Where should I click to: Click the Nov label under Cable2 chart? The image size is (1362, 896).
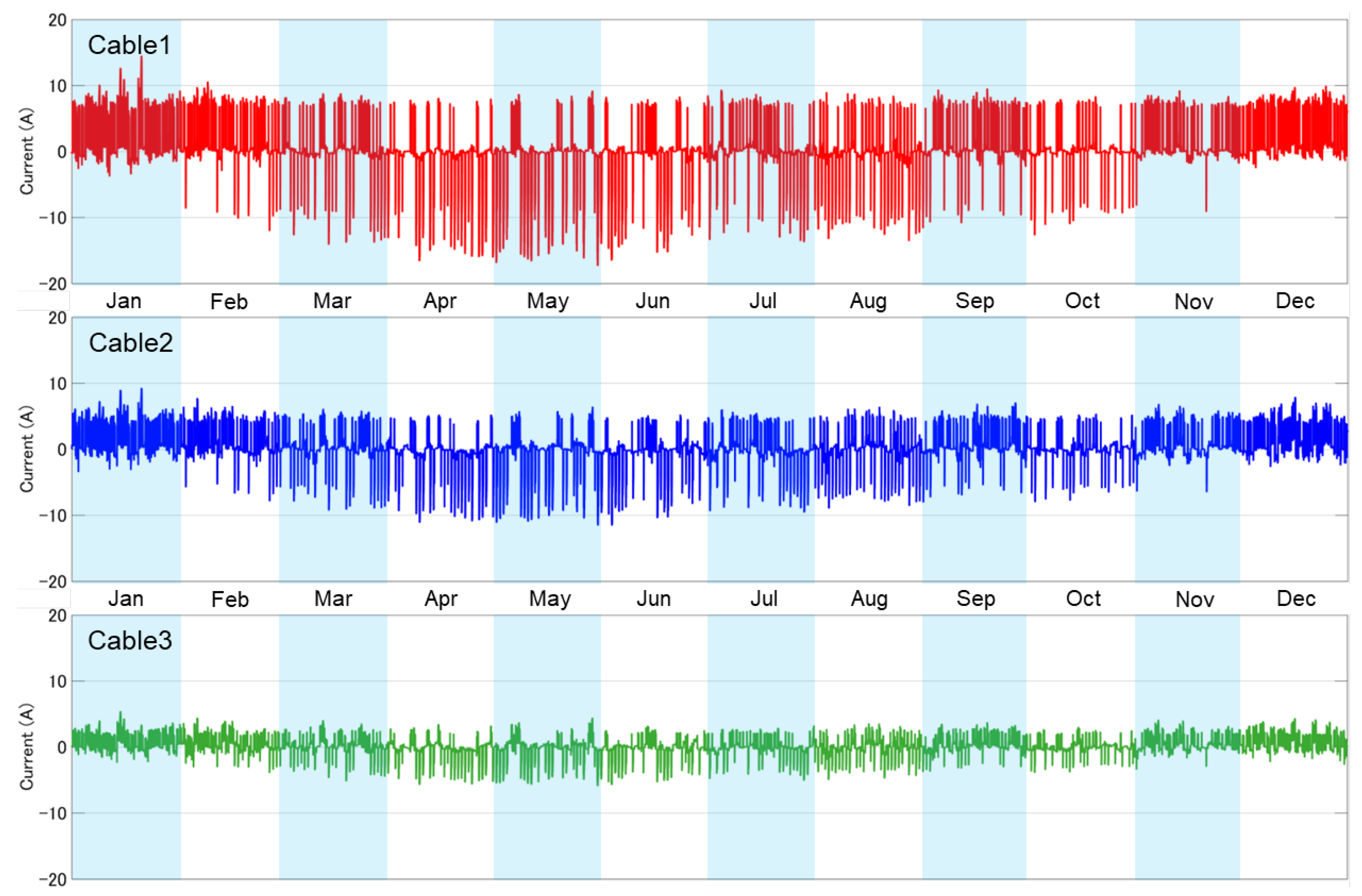click(1194, 599)
